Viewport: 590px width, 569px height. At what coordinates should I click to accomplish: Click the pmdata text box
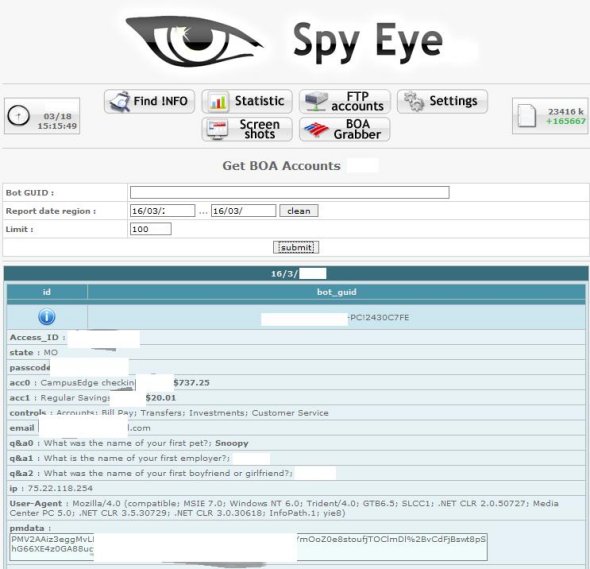[248, 546]
